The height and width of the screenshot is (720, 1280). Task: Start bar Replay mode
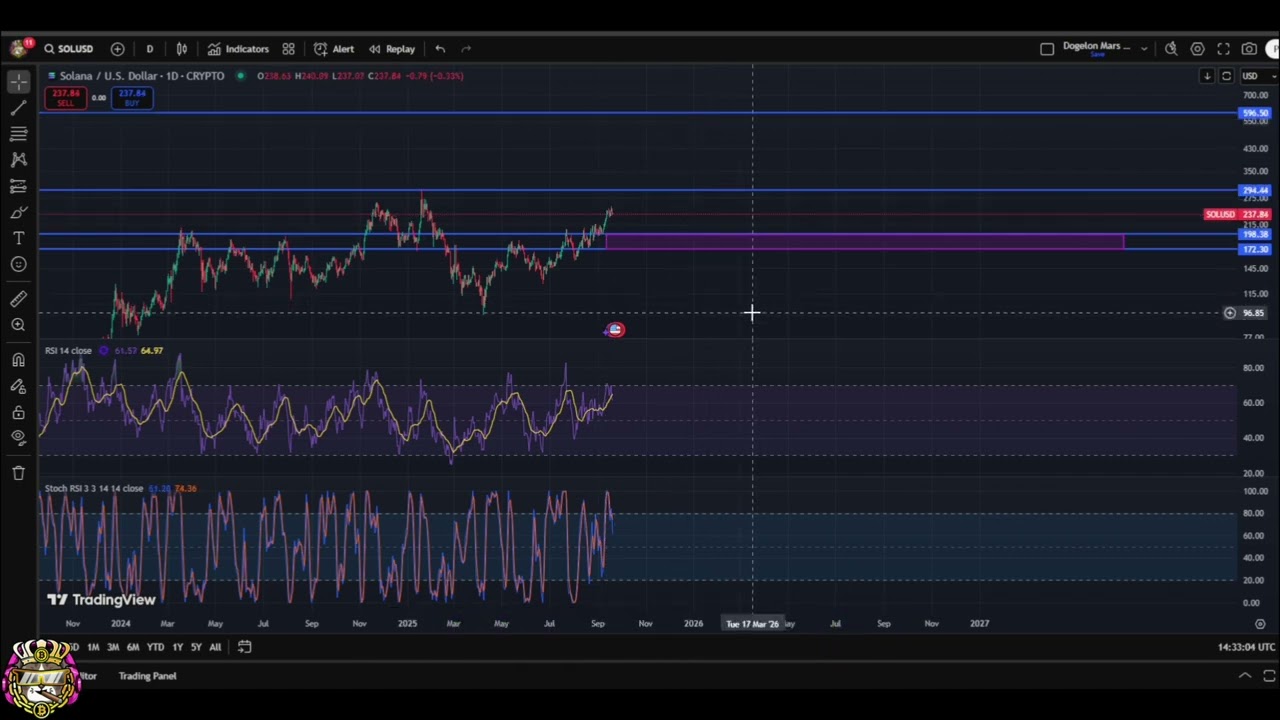pyautogui.click(x=391, y=49)
